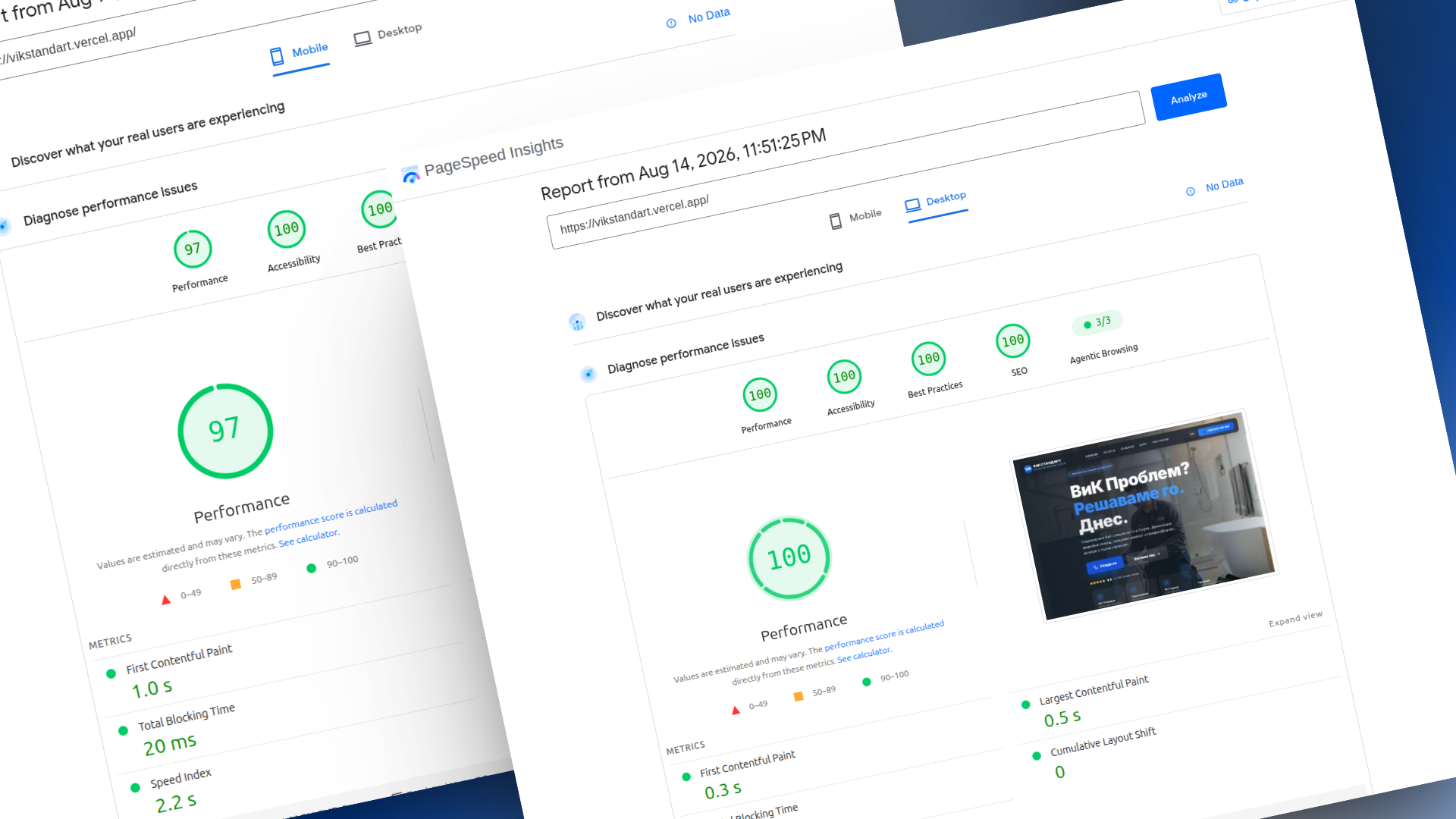Image resolution: width=1456 pixels, height=819 pixels.
Task: Click the red triangle 0–49 legend in the front report
Action: 749,708
